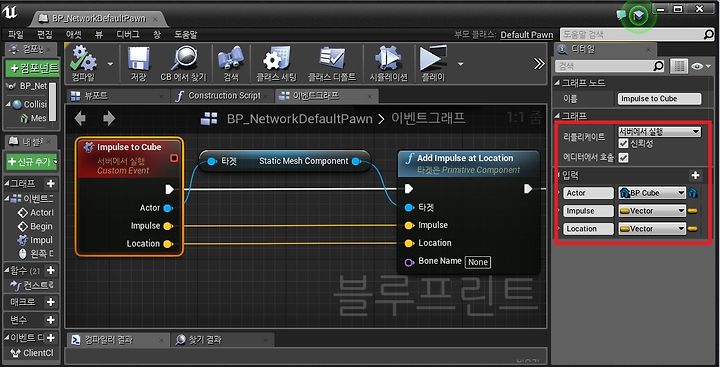Toggle the Reliable checkbox
Viewport: 720px width, 367px height.
point(623,144)
